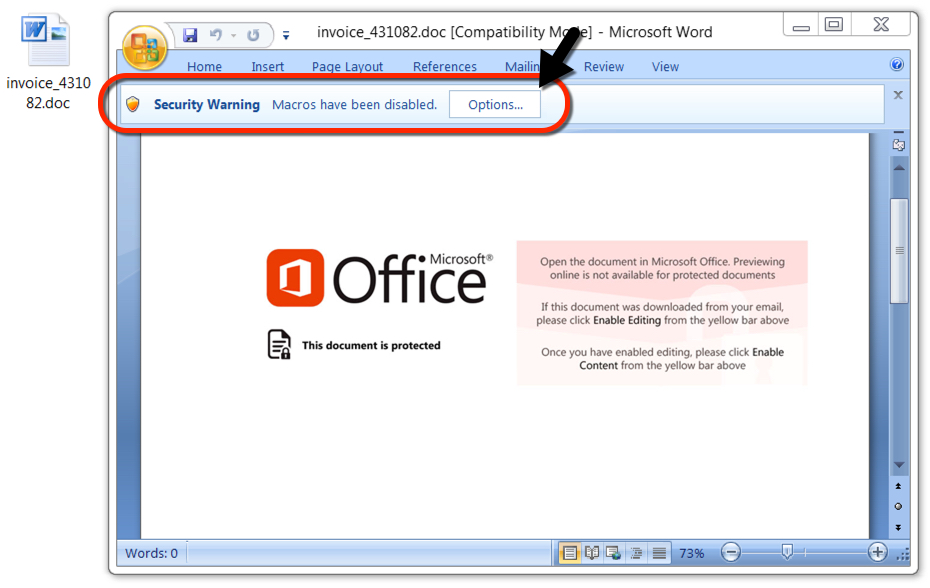The height and width of the screenshot is (588, 930).
Task: Open the Customize Quick Access Toolbar dropdown
Action: point(286,36)
